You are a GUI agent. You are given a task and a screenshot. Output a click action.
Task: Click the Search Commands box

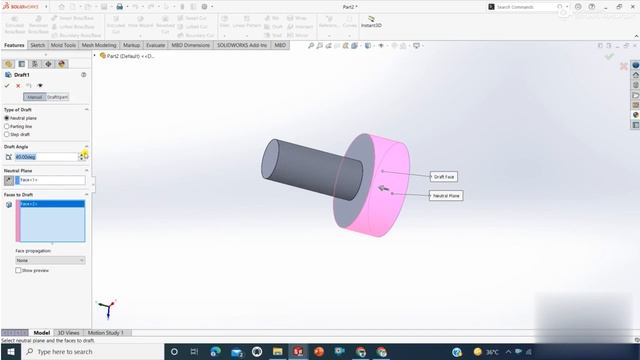click(x=525, y=7)
